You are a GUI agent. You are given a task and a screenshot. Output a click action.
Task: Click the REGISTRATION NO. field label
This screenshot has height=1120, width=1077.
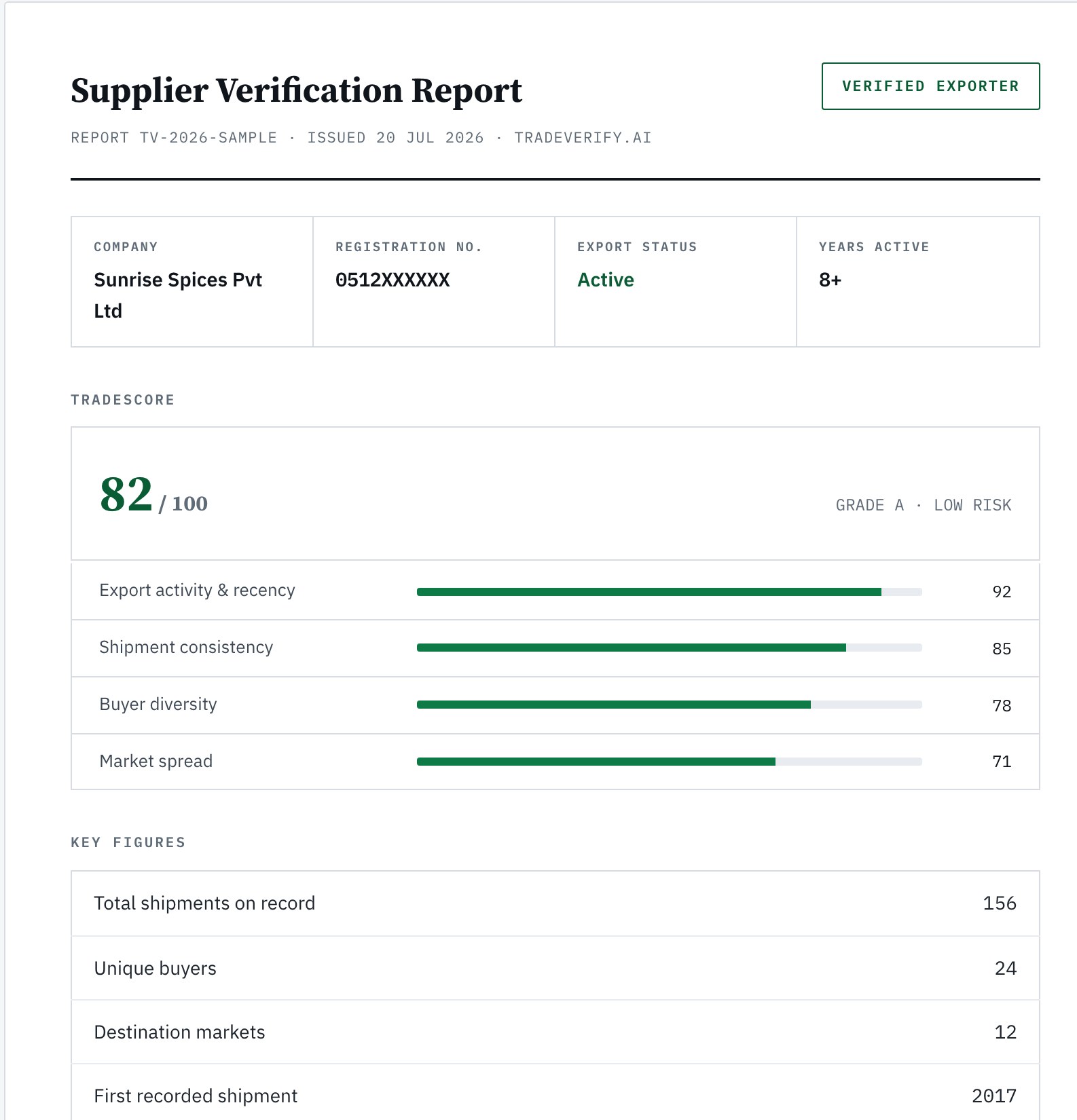[409, 247]
